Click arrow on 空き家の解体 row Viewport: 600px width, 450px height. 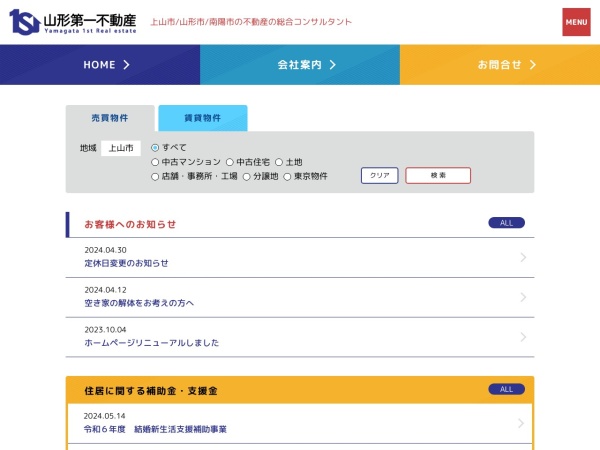(523, 297)
